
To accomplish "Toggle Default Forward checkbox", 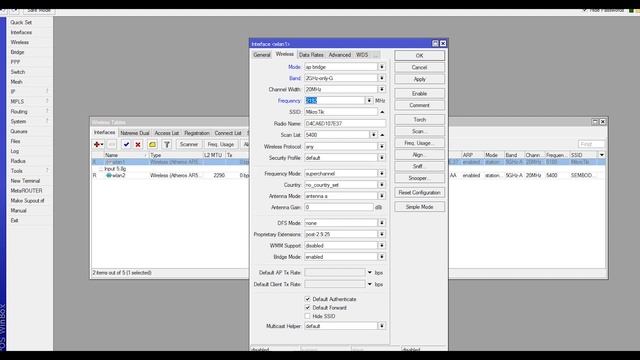I will 307,308.
